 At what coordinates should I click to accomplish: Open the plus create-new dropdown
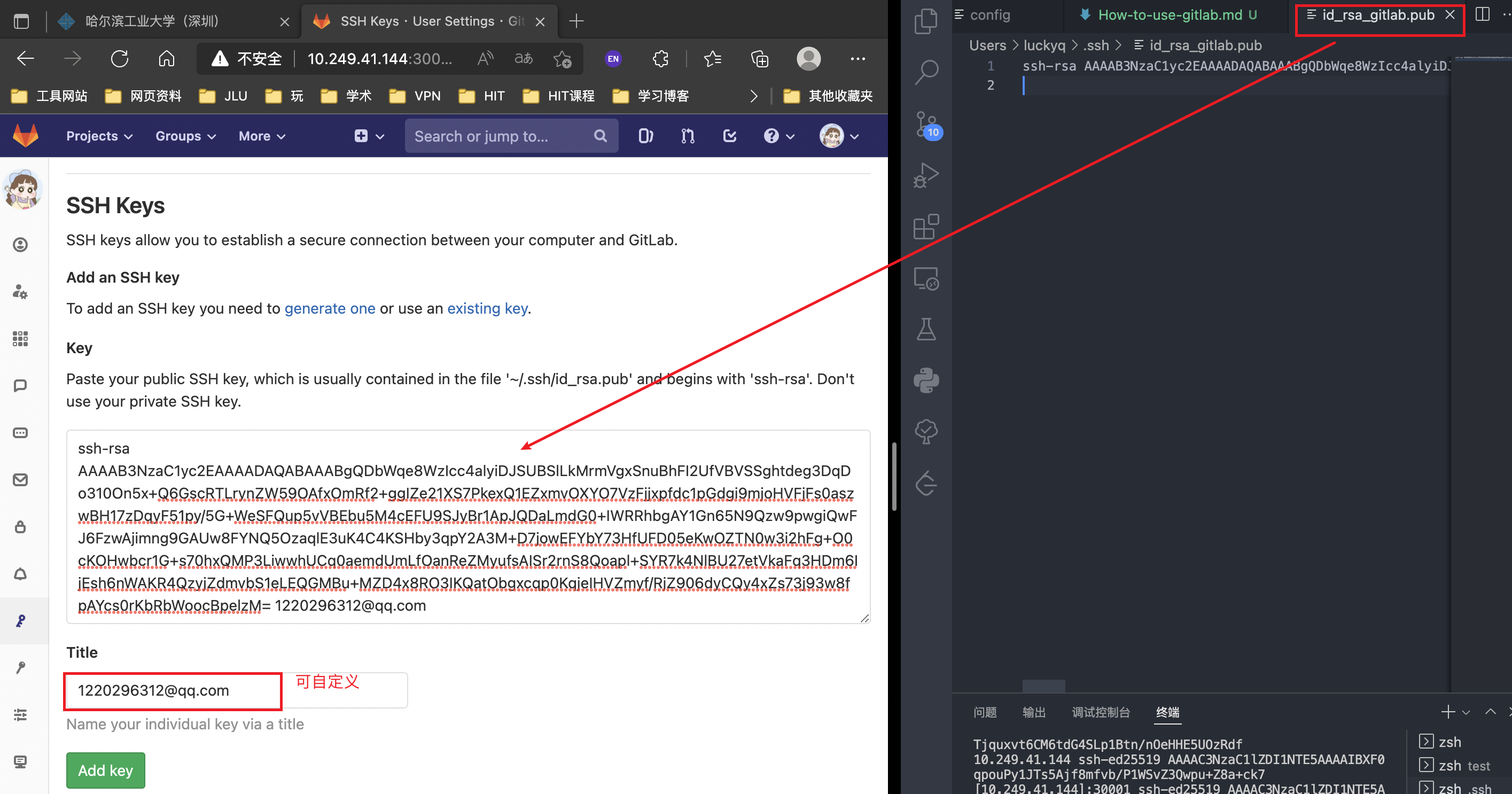pos(369,136)
